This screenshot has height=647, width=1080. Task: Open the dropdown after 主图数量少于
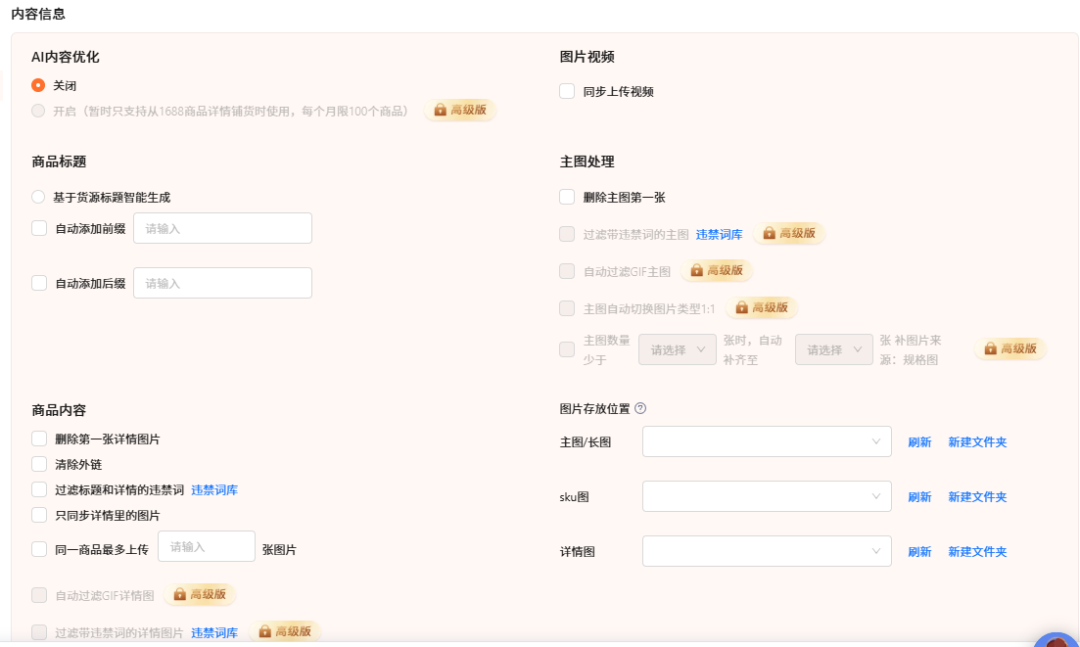click(677, 349)
